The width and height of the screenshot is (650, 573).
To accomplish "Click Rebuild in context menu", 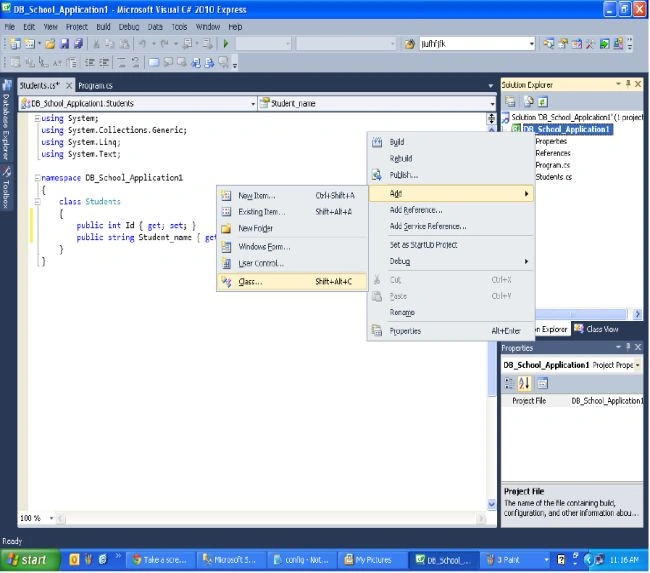I will pyautogui.click(x=451, y=158).
